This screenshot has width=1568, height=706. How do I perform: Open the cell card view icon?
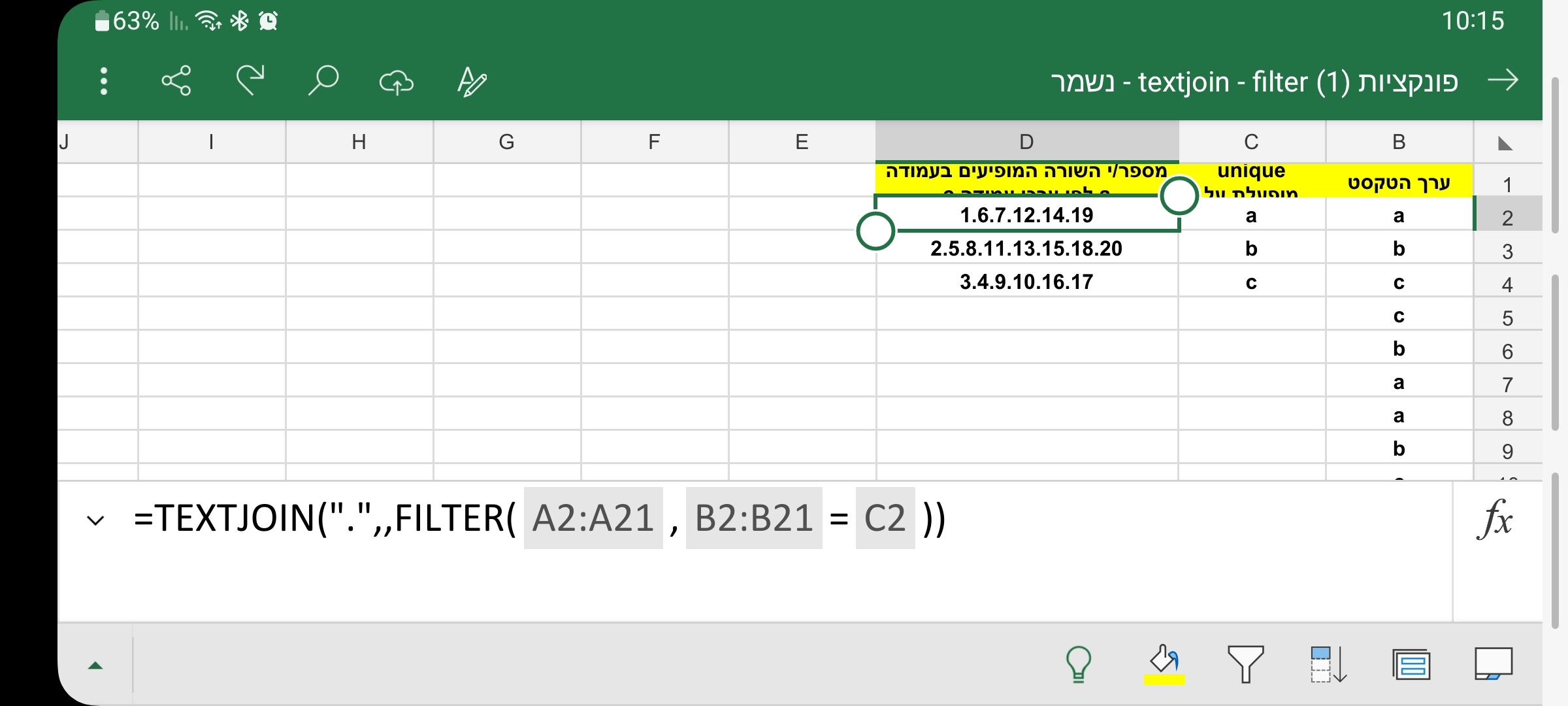click(x=1413, y=664)
